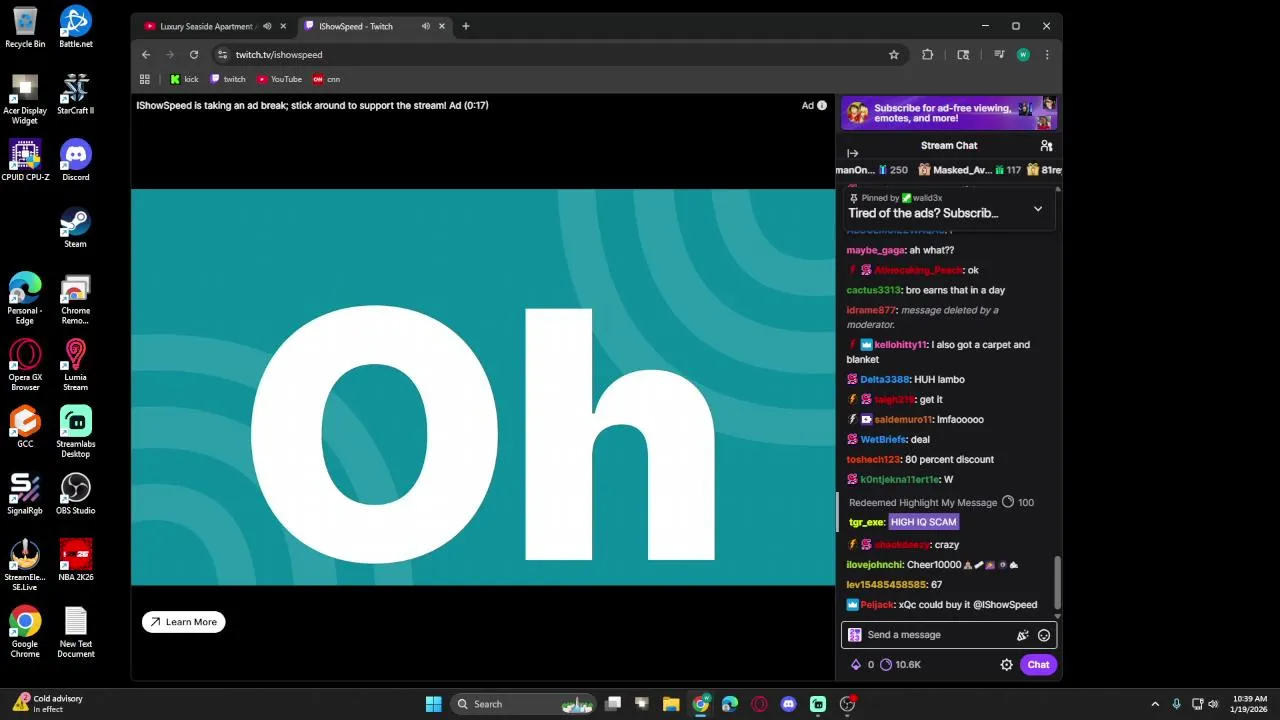Open Windows Start menu
The image size is (1280, 720).
(433, 704)
